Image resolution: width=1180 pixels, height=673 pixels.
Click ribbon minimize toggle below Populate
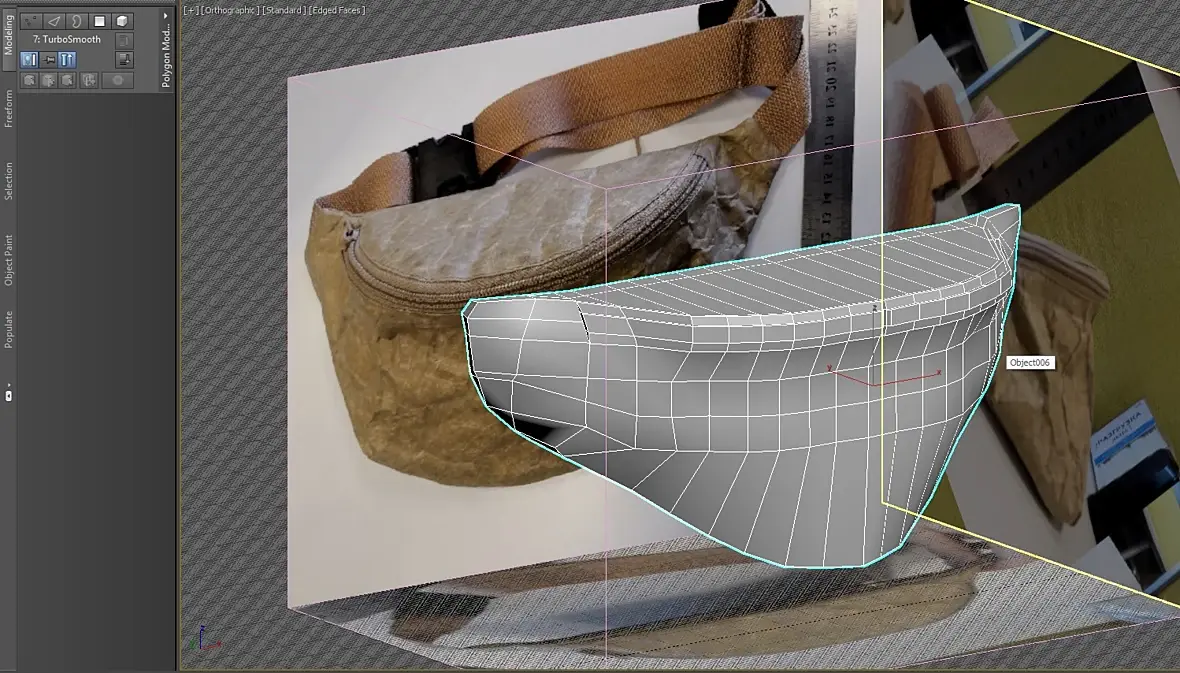point(8,394)
